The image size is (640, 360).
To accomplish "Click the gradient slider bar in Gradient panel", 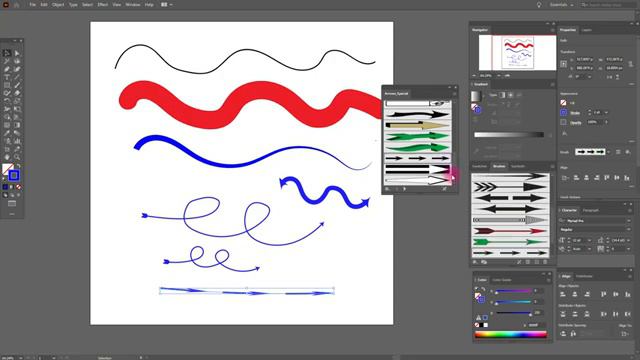I will coord(509,135).
